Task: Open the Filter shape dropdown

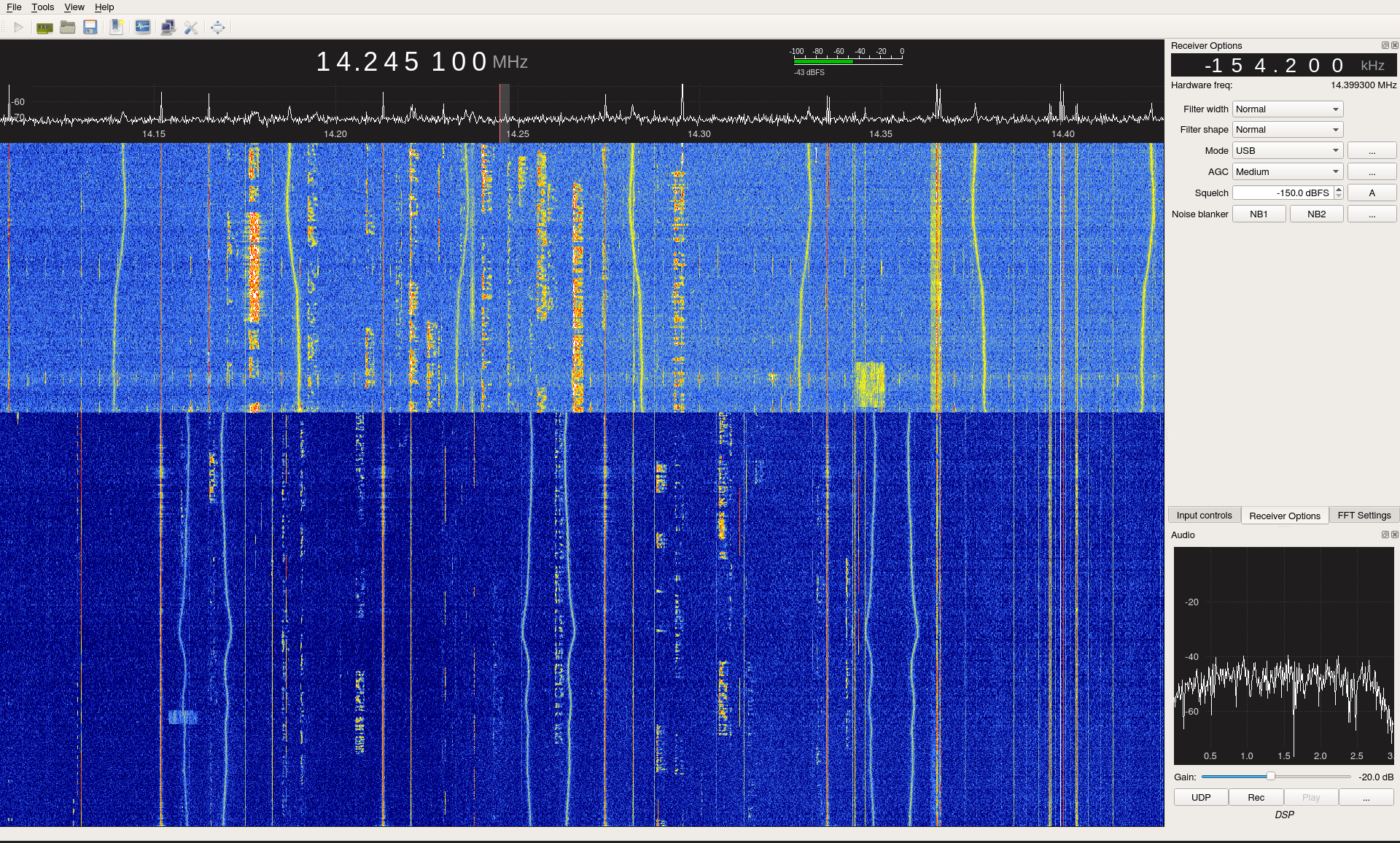Action: pos(1288,129)
